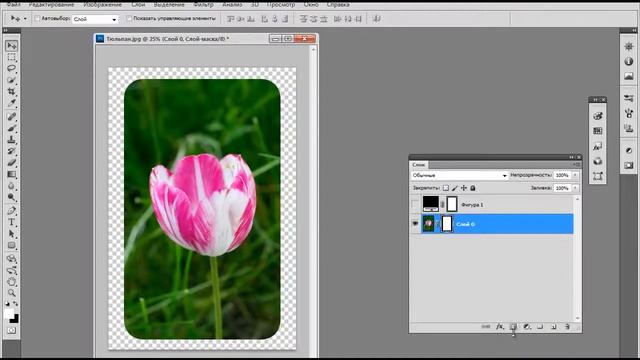Select the Horizontal Type tool

point(11,222)
